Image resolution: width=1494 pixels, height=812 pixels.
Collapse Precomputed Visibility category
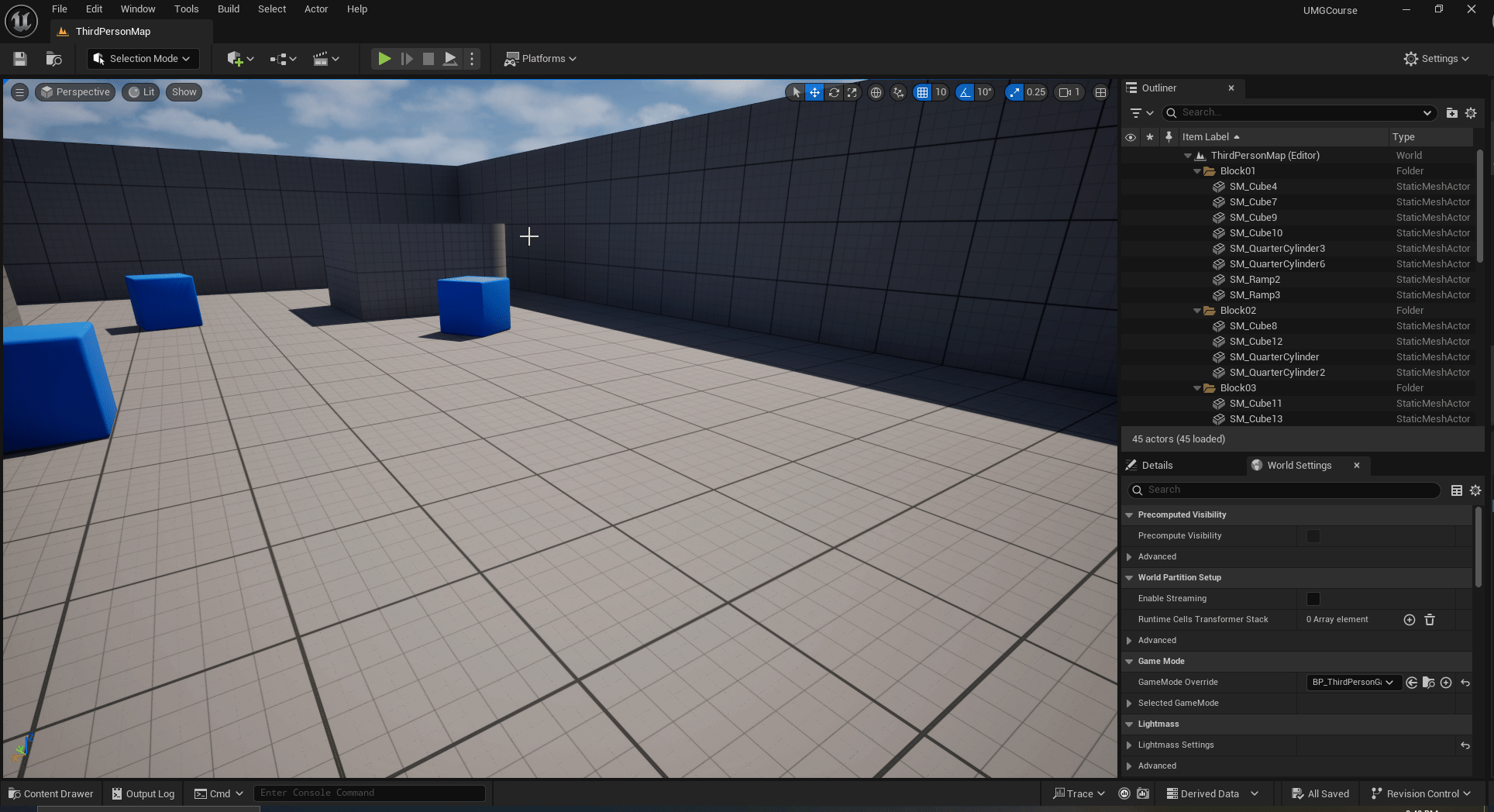click(1129, 515)
